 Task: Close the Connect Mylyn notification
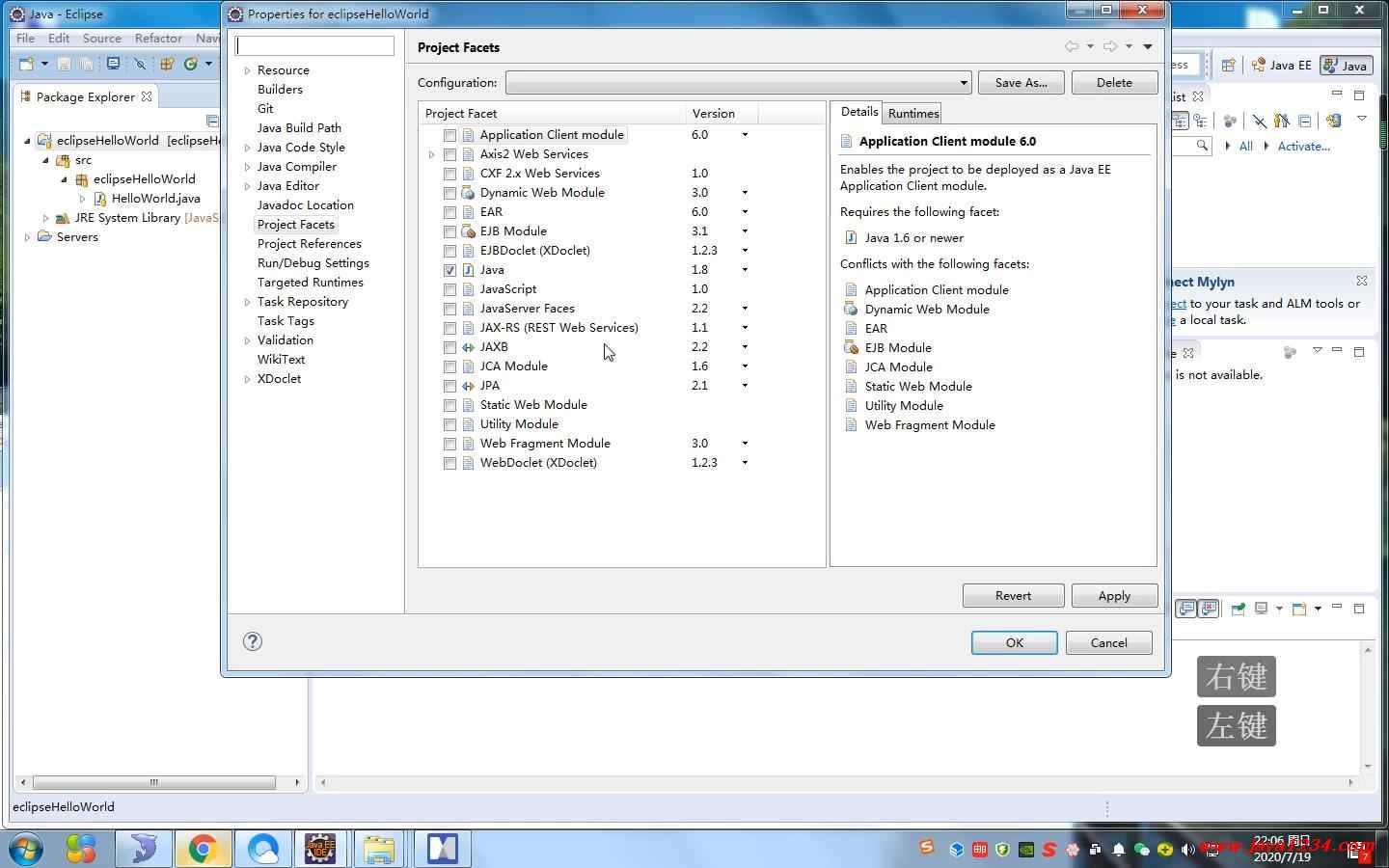click(1362, 281)
